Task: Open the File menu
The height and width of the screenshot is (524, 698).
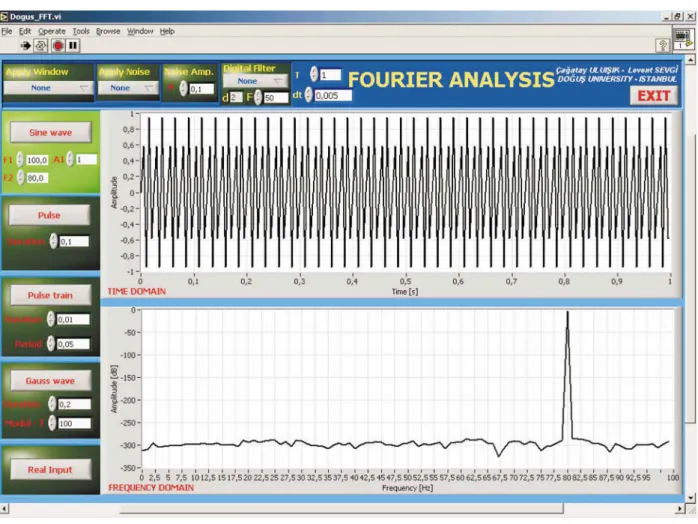Action: [7, 31]
